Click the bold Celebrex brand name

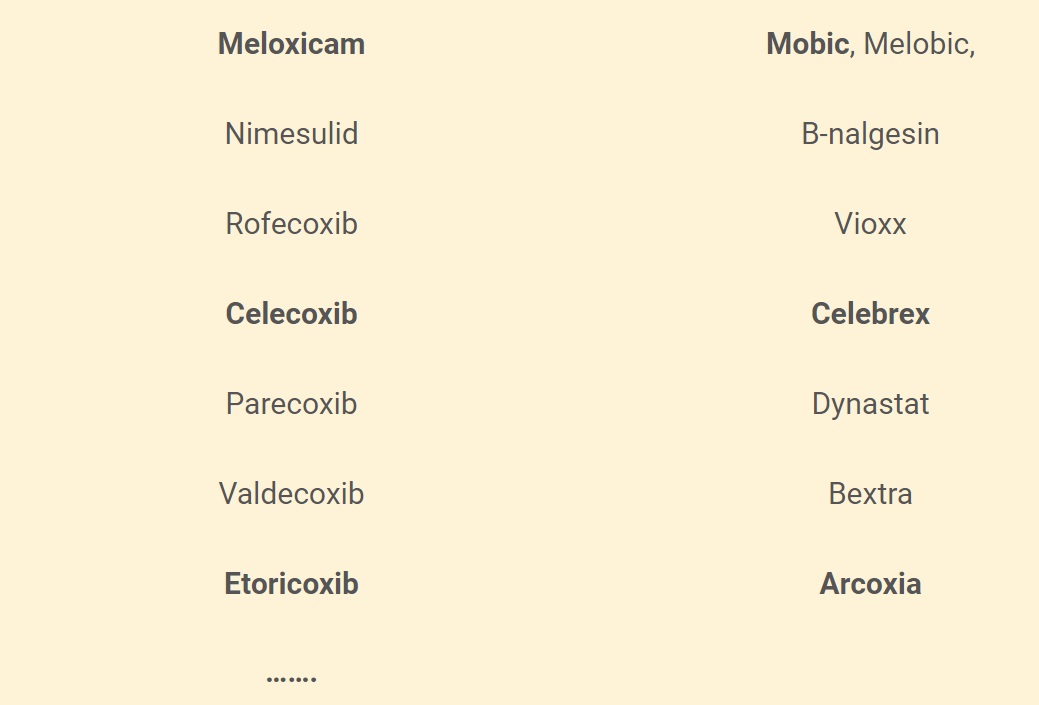pos(870,314)
